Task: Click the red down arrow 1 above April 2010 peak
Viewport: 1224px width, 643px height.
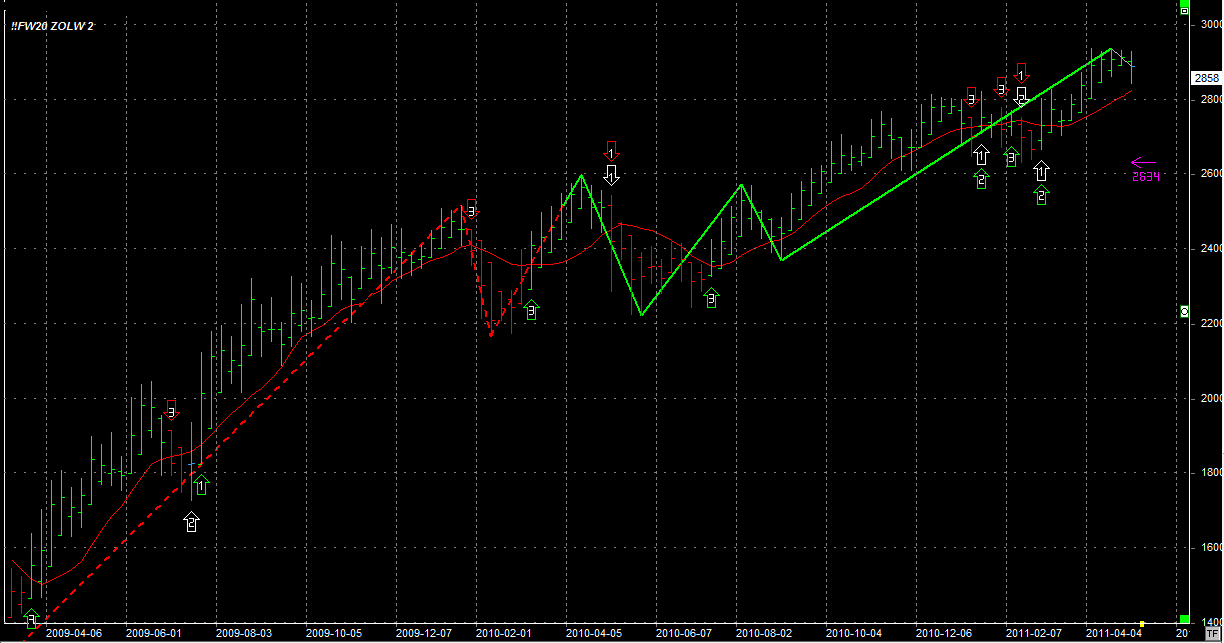Action: pos(612,152)
